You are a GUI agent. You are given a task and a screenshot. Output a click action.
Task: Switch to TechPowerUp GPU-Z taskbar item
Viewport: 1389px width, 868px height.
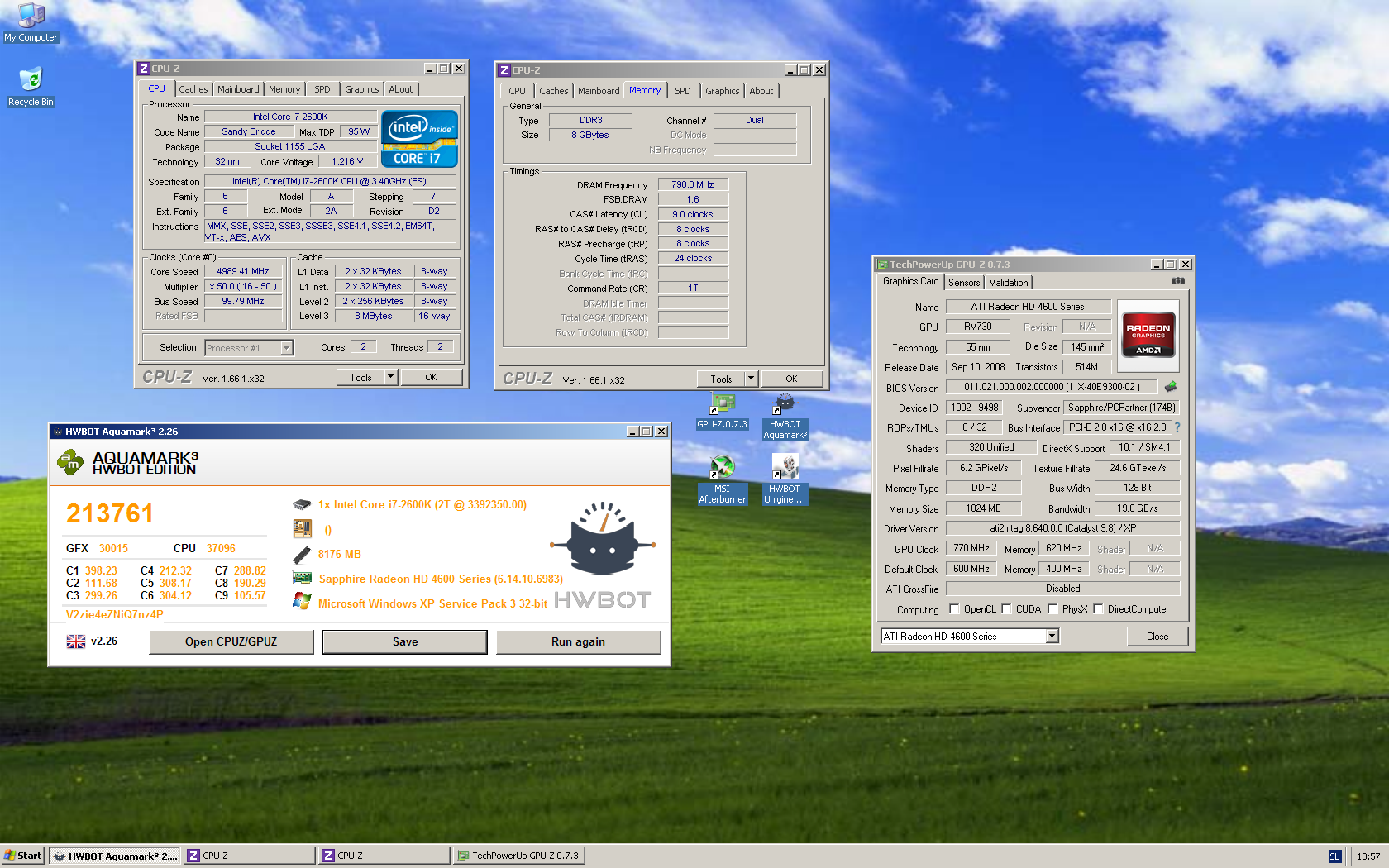pyautogui.click(x=519, y=856)
